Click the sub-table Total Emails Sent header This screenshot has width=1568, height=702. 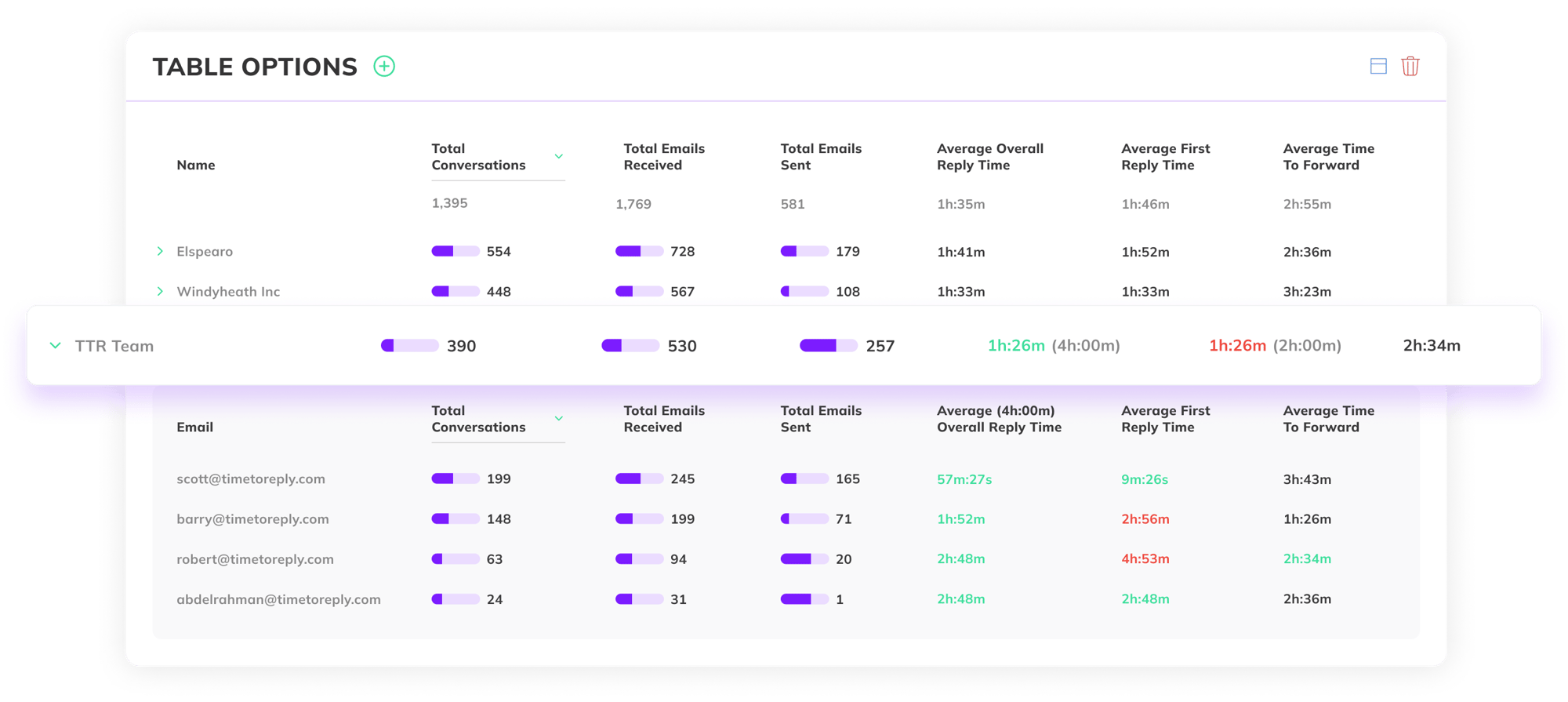821,419
